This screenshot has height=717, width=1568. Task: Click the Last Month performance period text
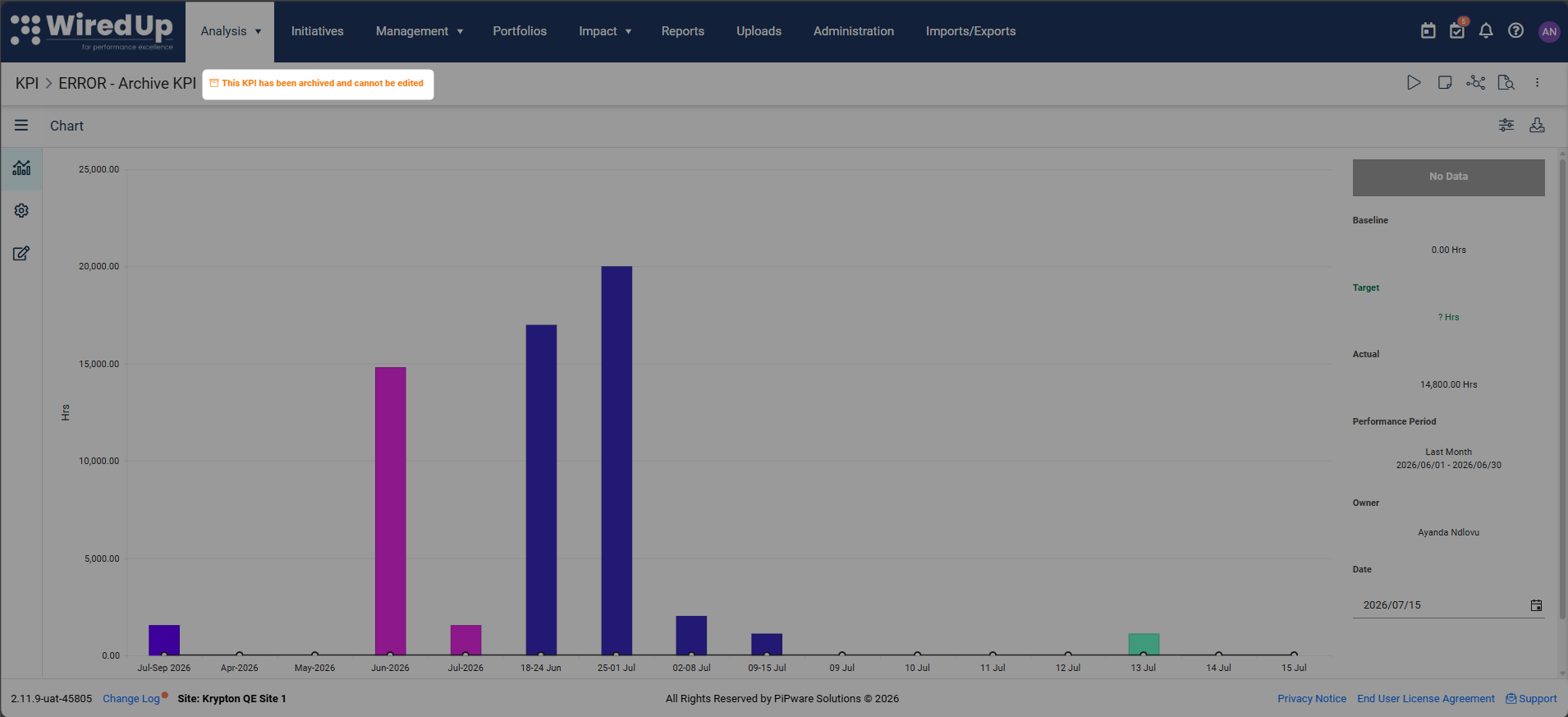pos(1449,452)
